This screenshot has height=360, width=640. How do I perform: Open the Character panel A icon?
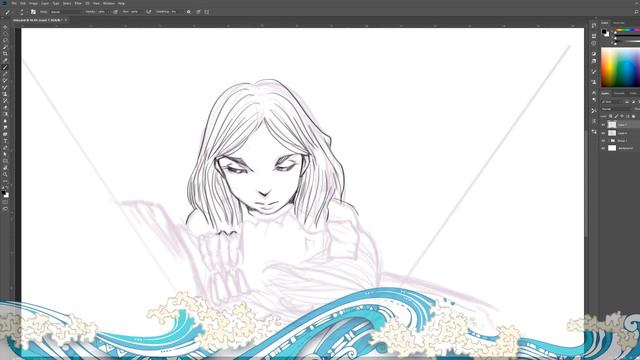[x=594, y=93]
